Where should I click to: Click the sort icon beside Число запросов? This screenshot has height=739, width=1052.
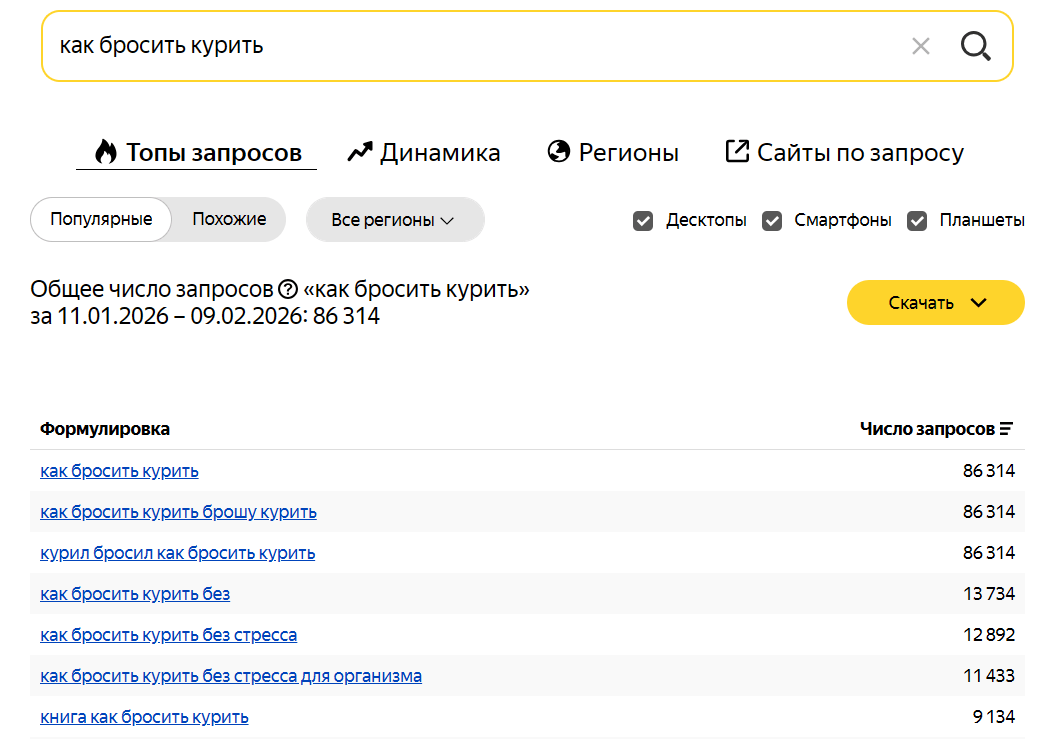(x=1006, y=429)
